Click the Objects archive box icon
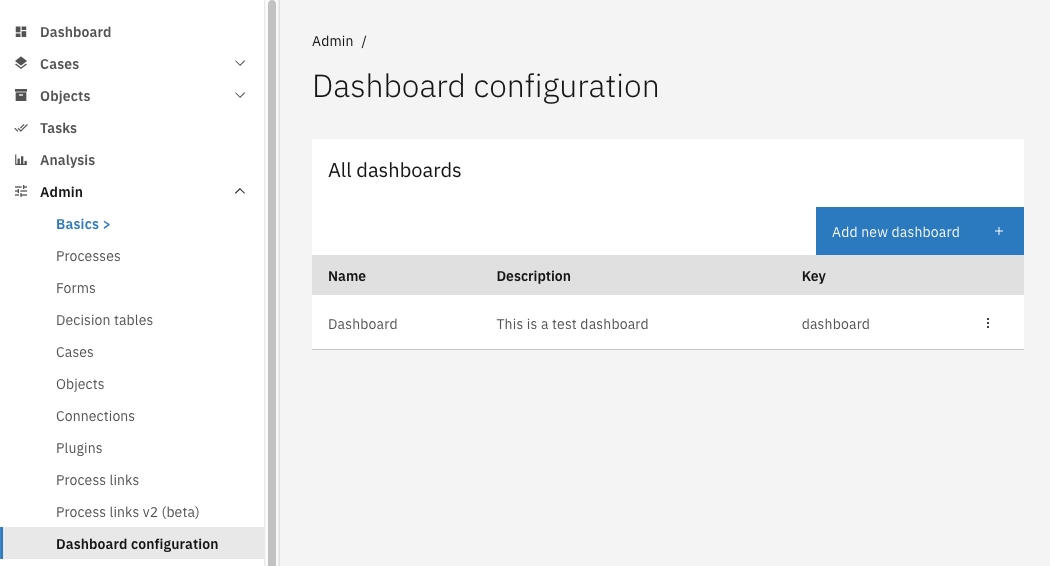The height and width of the screenshot is (566, 1050). (x=21, y=96)
